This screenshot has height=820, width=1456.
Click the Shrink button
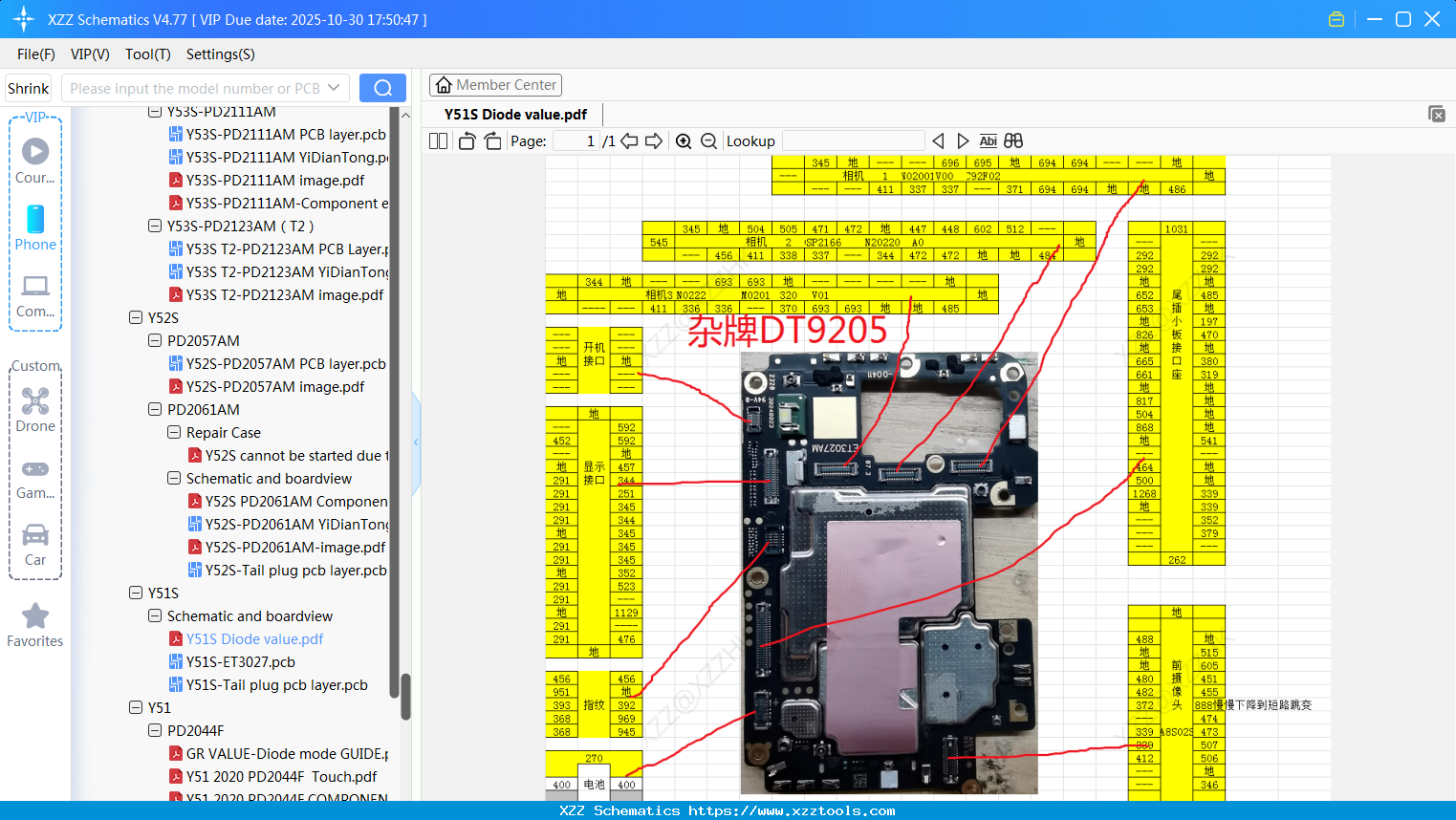click(x=28, y=87)
